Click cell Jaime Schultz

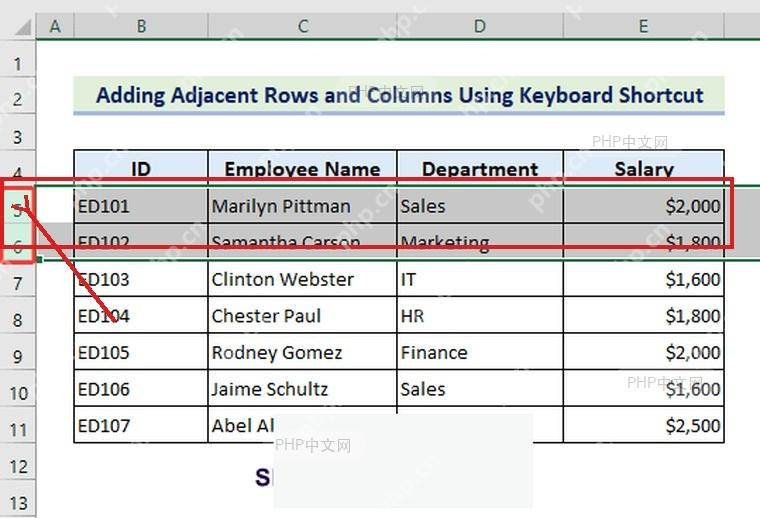point(302,389)
